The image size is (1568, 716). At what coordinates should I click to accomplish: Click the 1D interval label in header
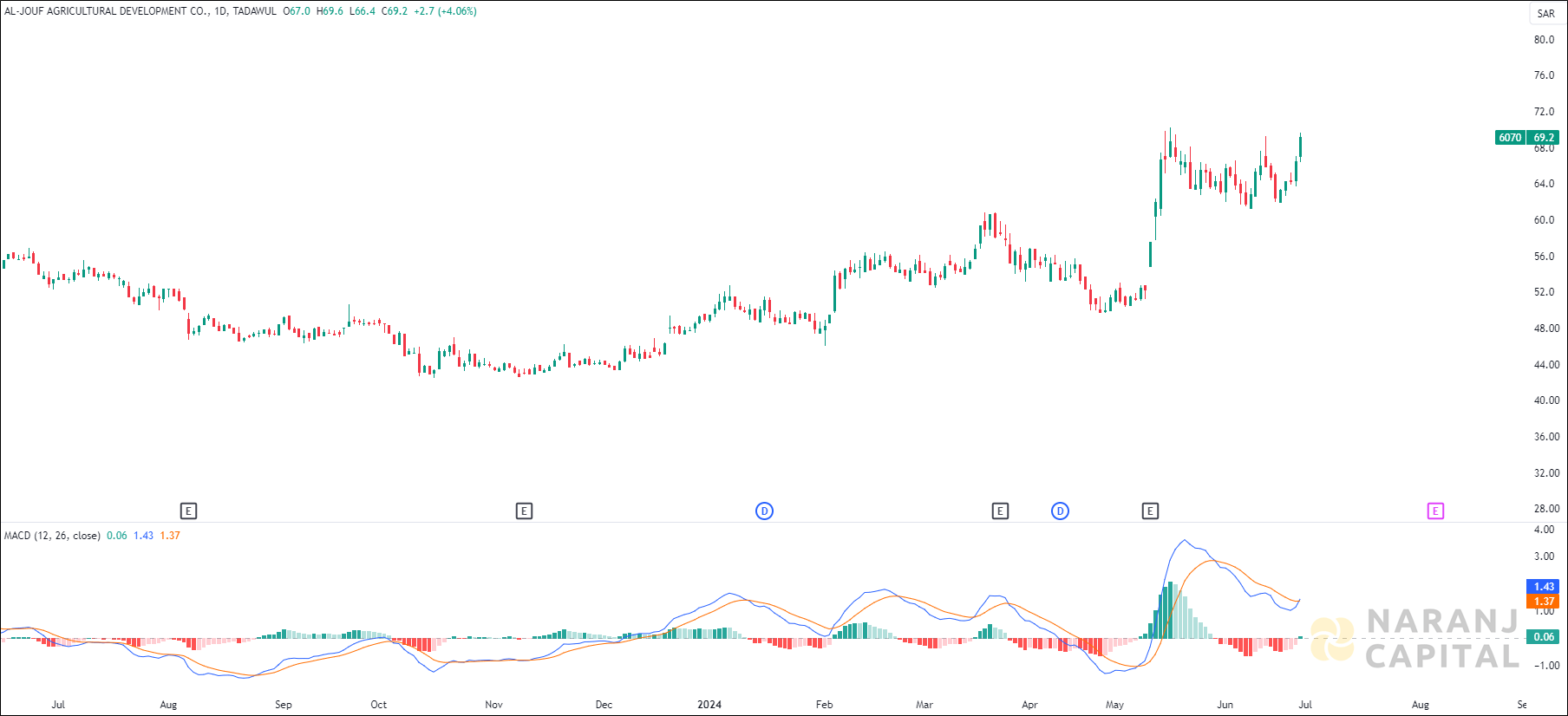[221, 11]
